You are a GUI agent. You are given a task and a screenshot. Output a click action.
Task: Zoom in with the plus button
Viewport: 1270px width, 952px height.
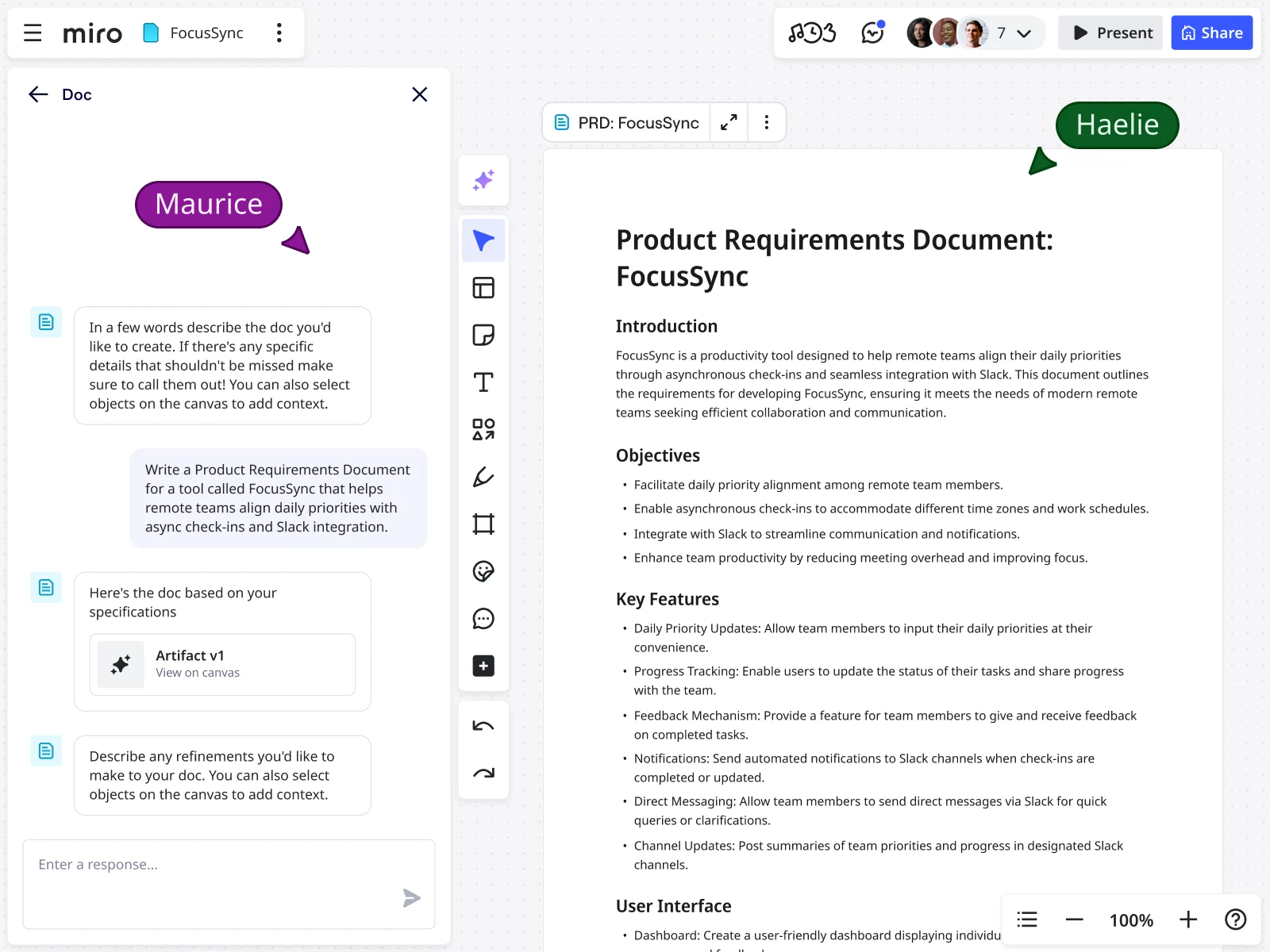pos(1188,919)
